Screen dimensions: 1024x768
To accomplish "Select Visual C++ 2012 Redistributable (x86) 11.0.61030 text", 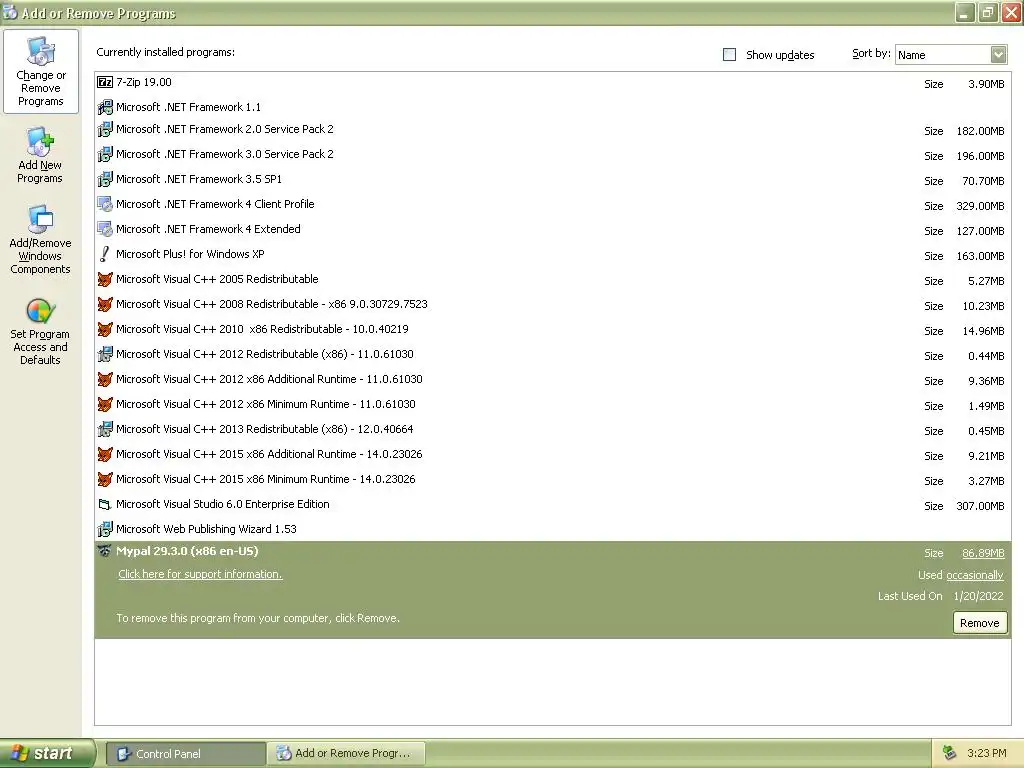I will [264, 355].
